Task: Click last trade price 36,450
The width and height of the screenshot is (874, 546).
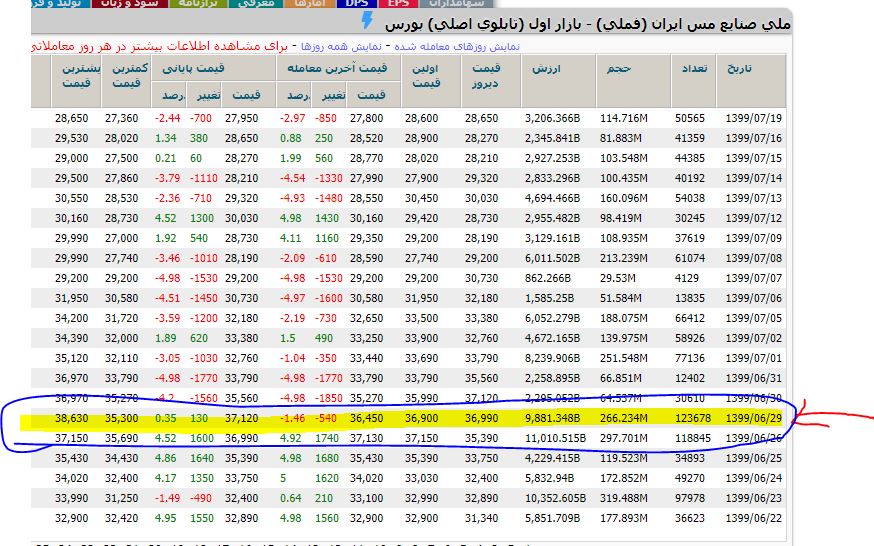Action: point(366,418)
